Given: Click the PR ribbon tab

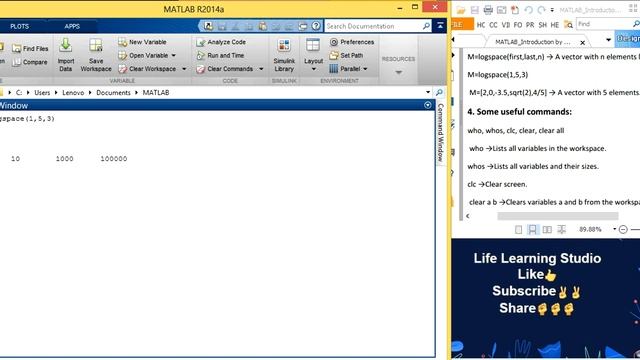Looking at the screenshot, I should pos(530,25).
